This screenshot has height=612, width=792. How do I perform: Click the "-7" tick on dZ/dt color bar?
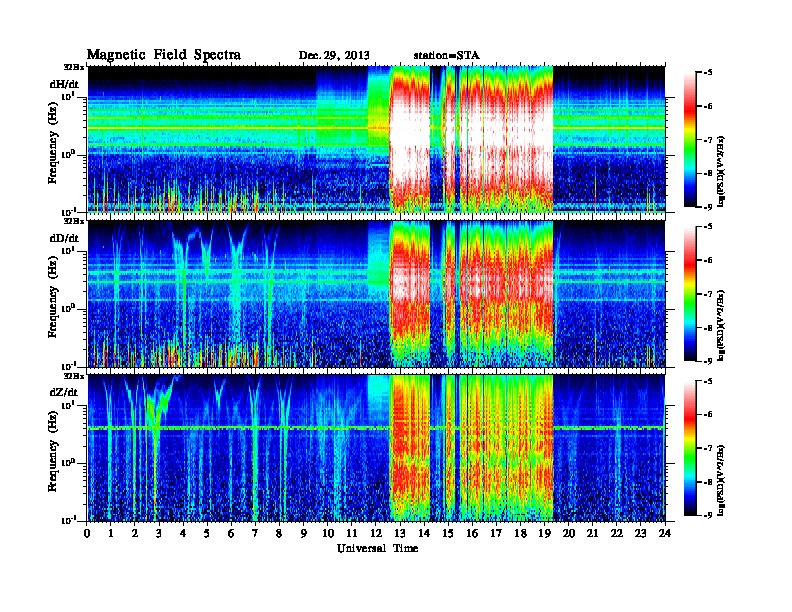click(708, 448)
